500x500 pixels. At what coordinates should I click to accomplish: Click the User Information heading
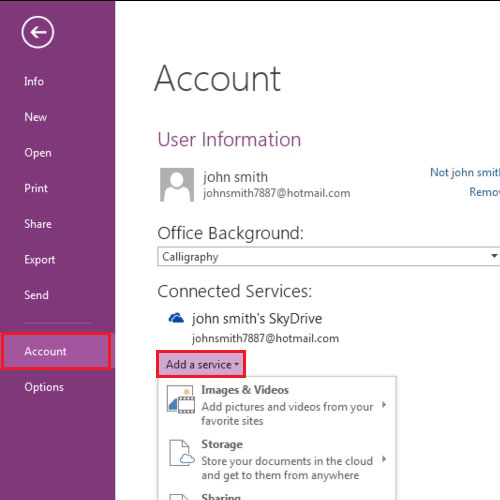coord(229,139)
